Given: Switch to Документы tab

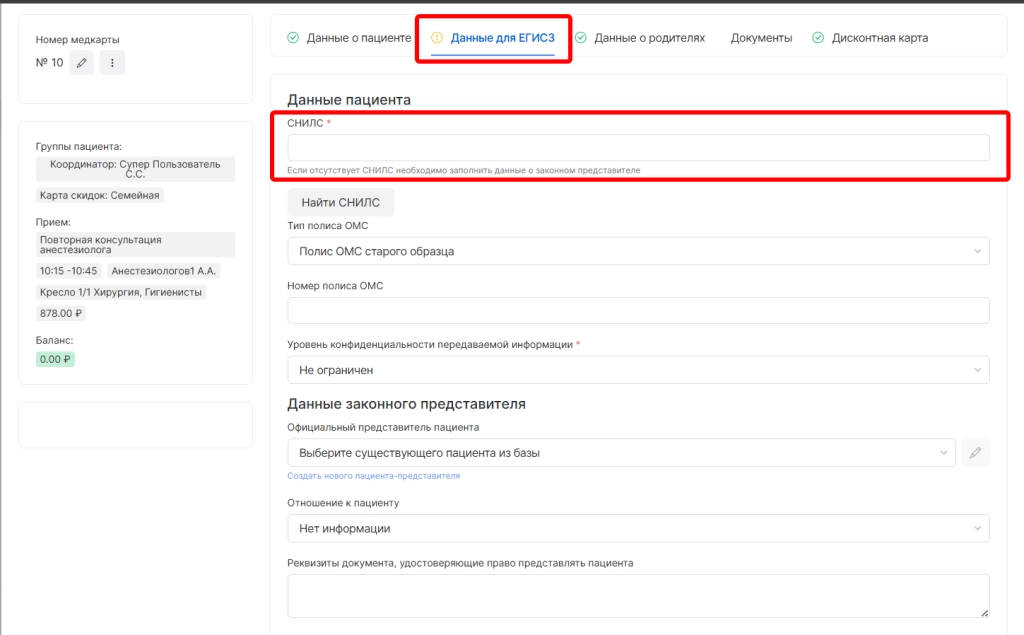Looking at the screenshot, I should click(x=761, y=38).
